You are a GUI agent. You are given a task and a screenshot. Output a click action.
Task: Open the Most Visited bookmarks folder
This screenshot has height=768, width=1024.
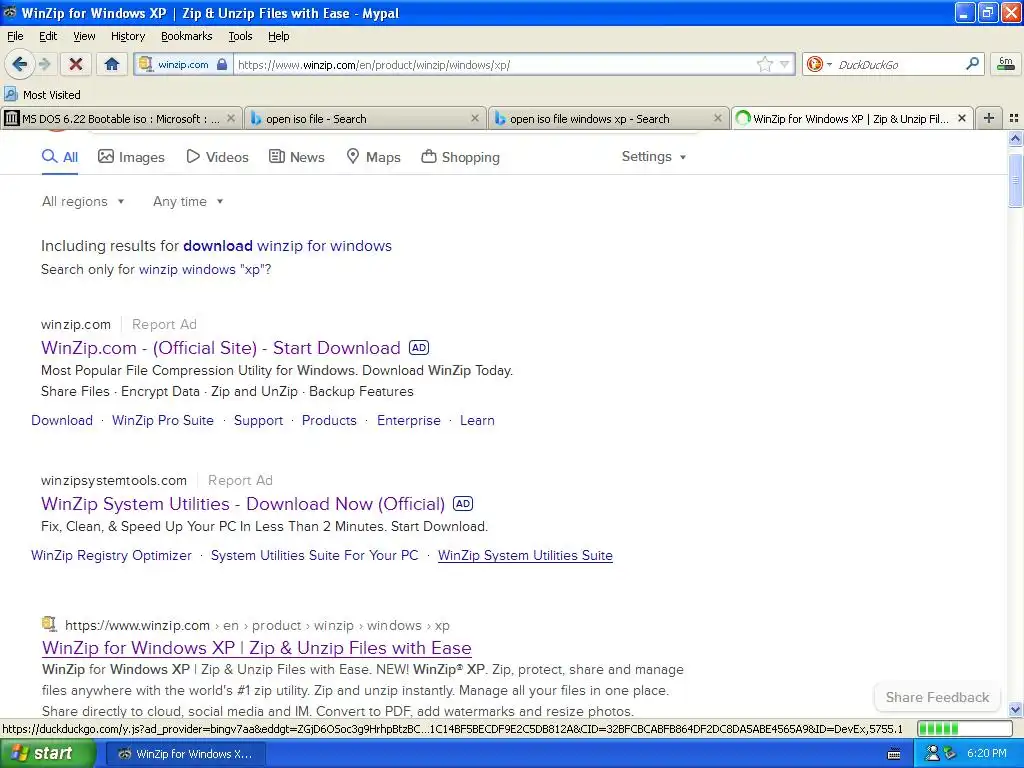42,95
